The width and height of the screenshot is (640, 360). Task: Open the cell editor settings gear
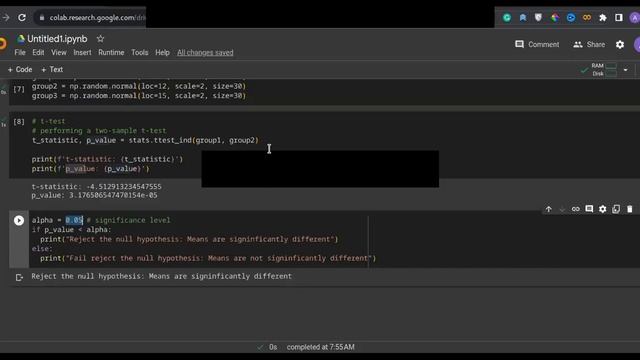pyautogui.click(x=602, y=209)
